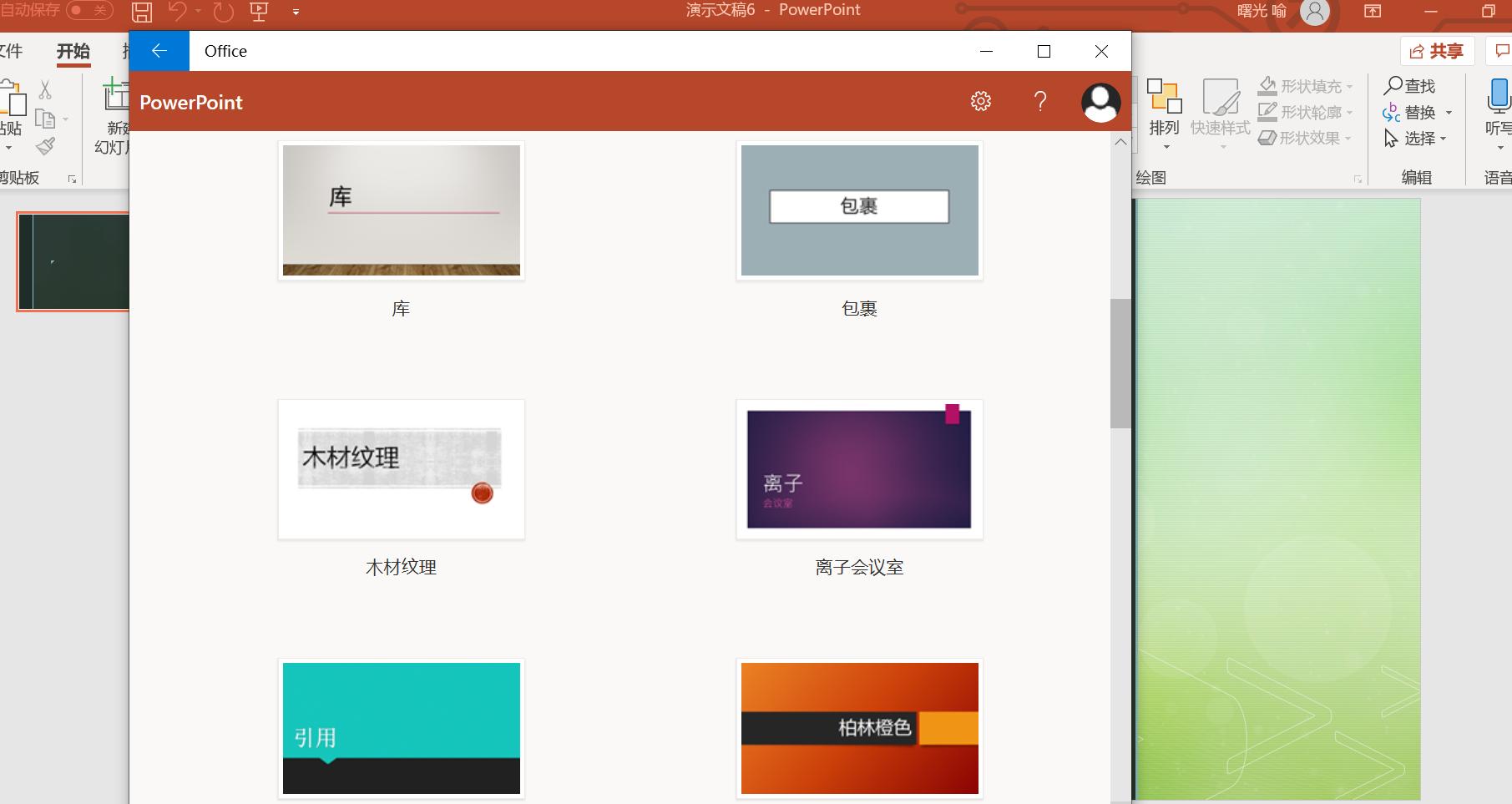Open the customize quick access toolbar dropdown

pos(296,13)
